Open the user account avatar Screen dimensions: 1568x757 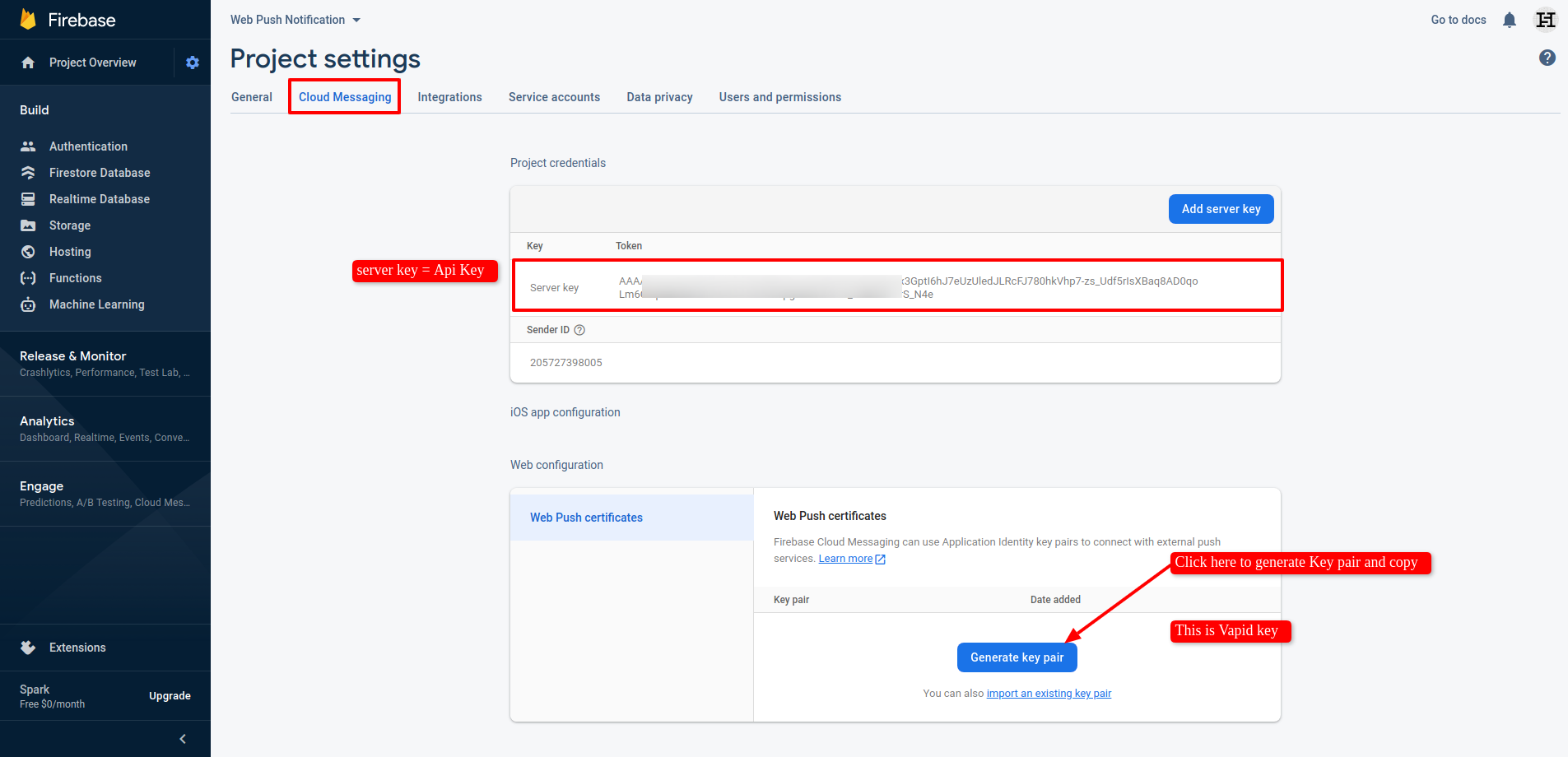1546,20
